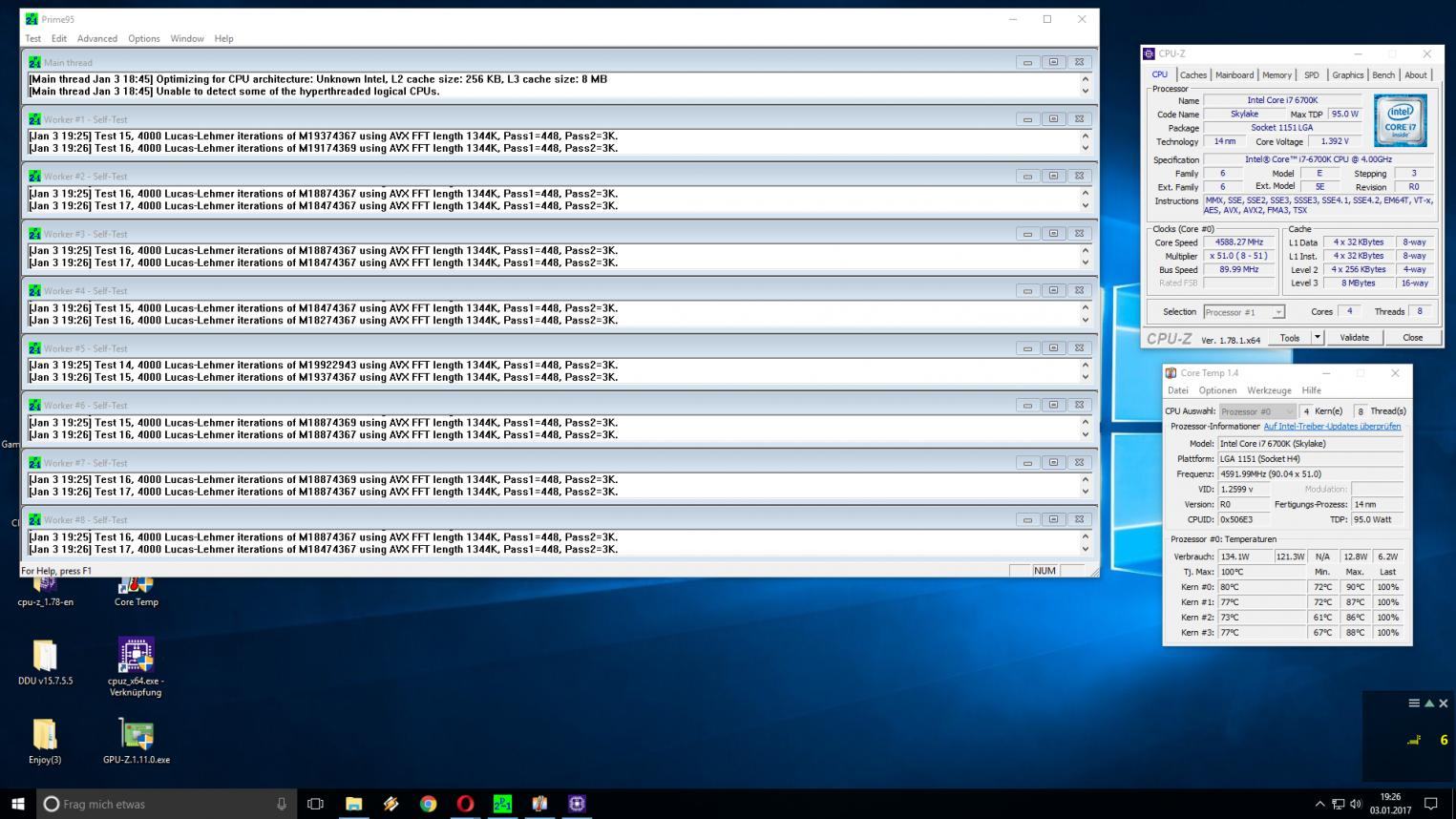The width and height of the screenshot is (1456, 819).
Task: Select the CPU tab in CPU-Z
Action: [1159, 73]
